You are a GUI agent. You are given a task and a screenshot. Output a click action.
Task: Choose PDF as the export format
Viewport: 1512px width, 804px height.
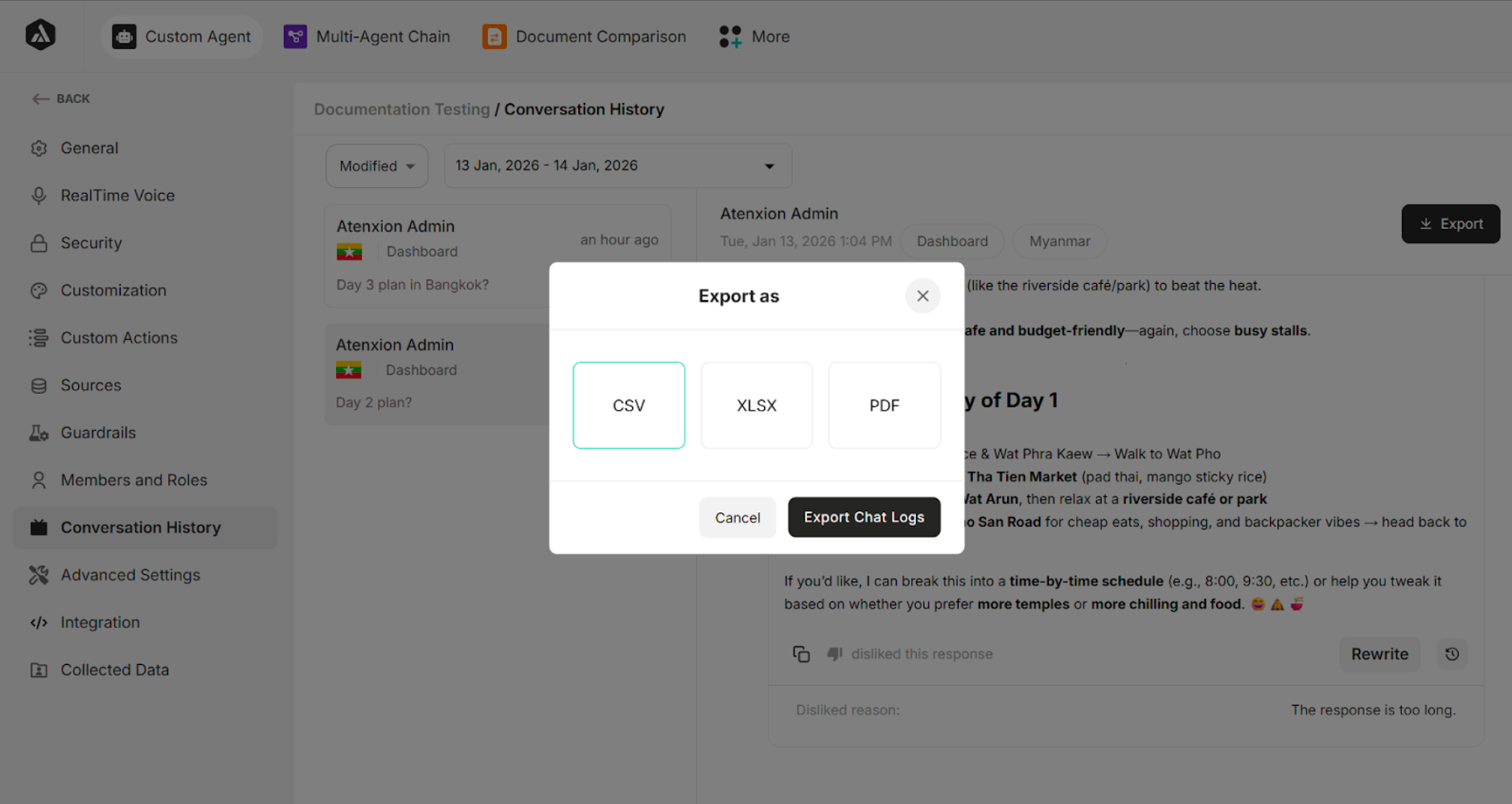[883, 405]
